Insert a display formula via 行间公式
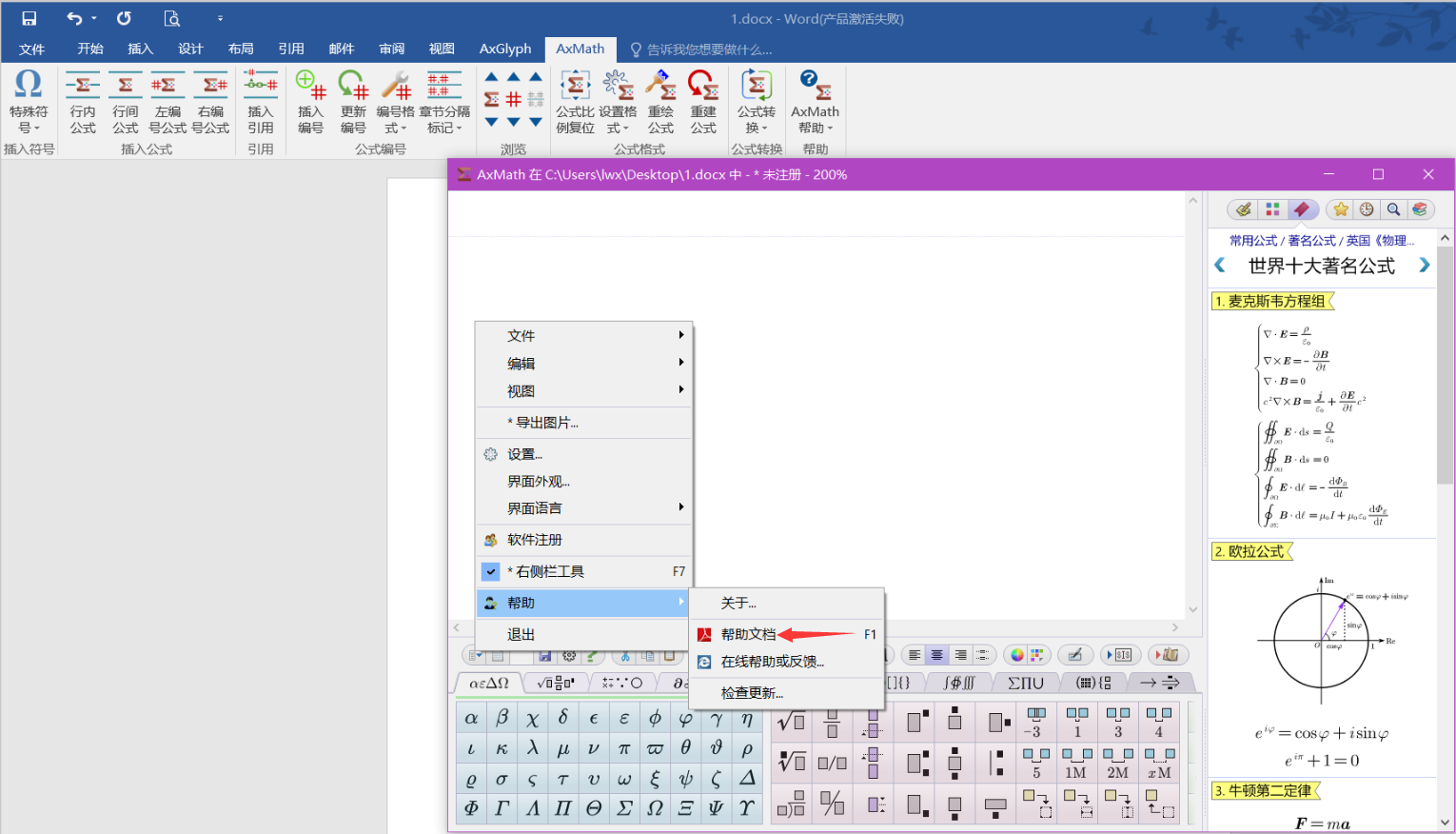This screenshot has height=834, width=1456. 126,103
